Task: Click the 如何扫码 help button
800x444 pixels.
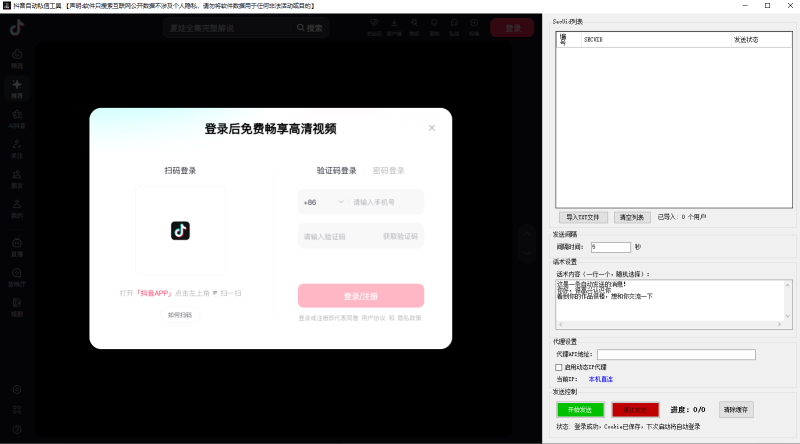Action: pyautogui.click(x=180, y=315)
